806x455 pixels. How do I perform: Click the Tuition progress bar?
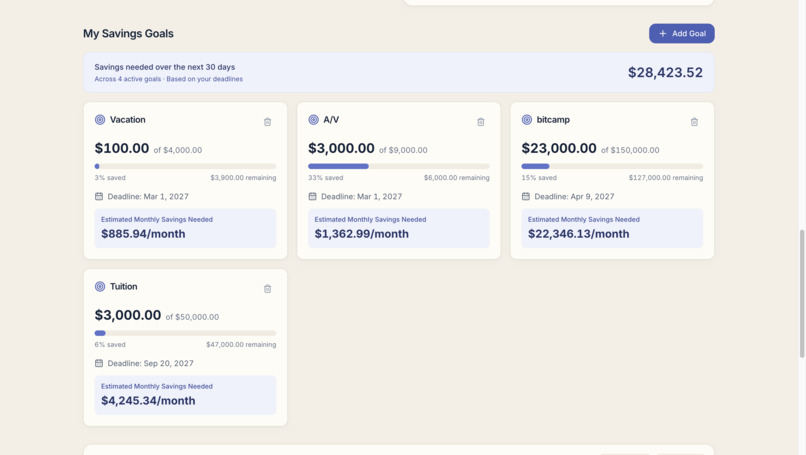[185, 333]
